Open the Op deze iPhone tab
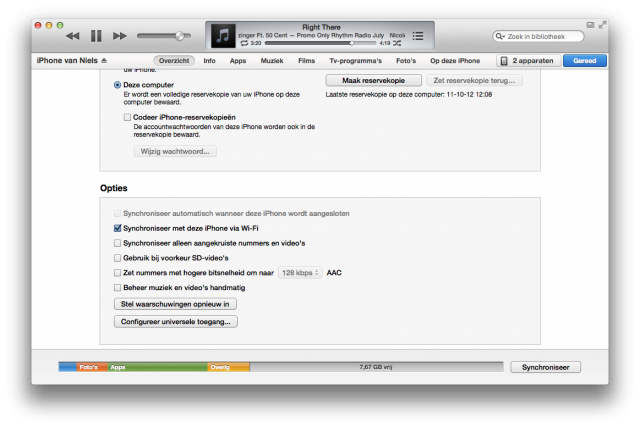Screen dimensions: 640x428 coord(455,61)
